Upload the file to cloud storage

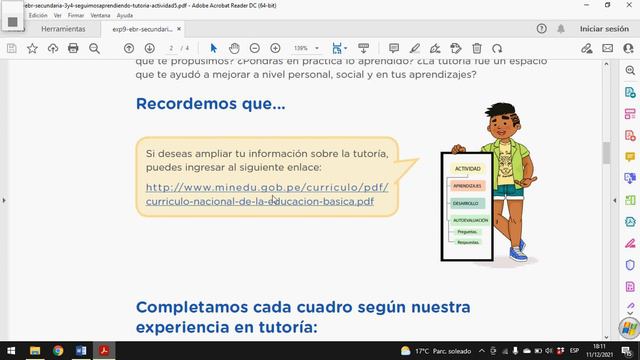tap(53, 49)
